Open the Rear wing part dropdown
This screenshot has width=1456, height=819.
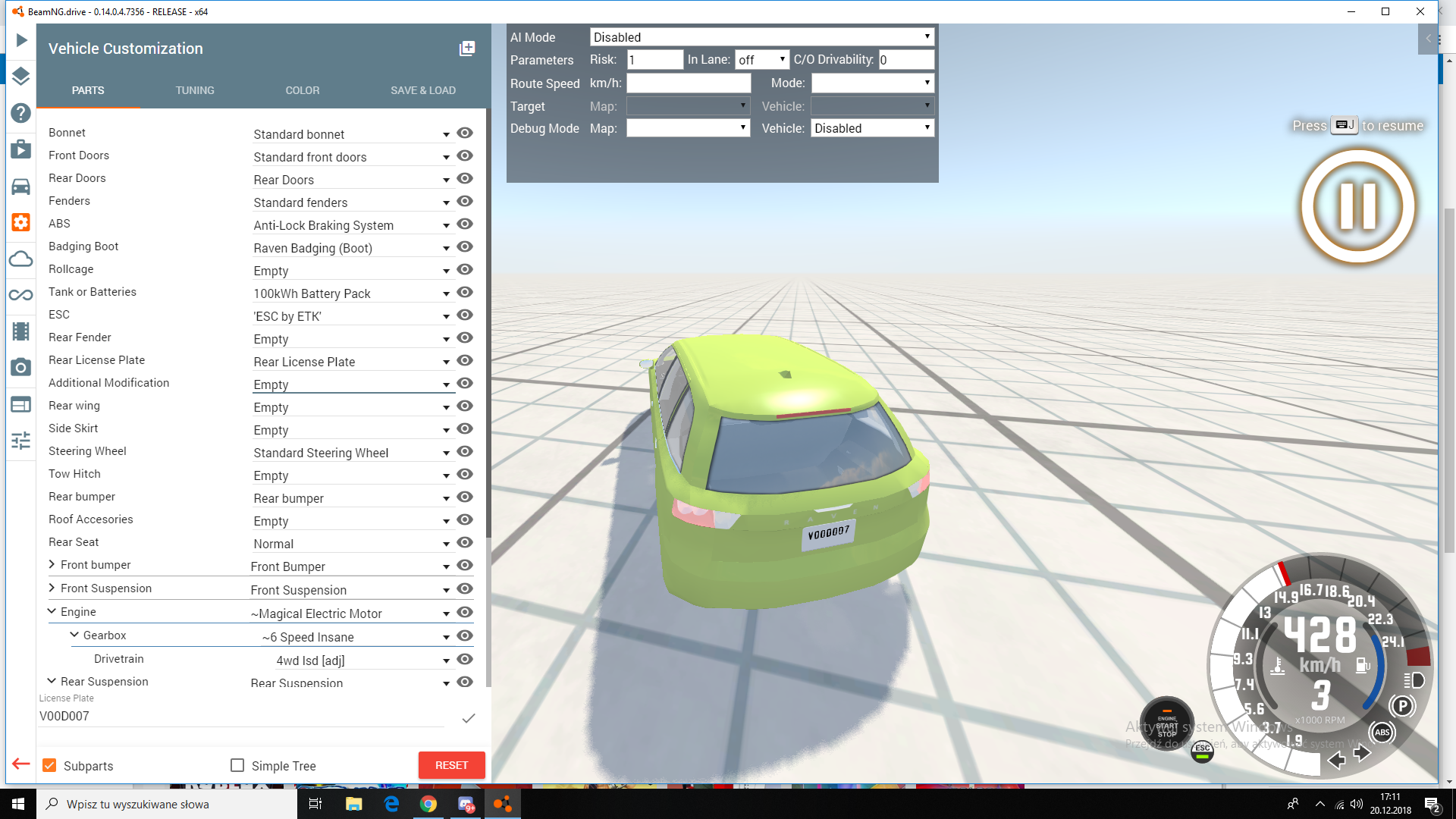click(353, 407)
